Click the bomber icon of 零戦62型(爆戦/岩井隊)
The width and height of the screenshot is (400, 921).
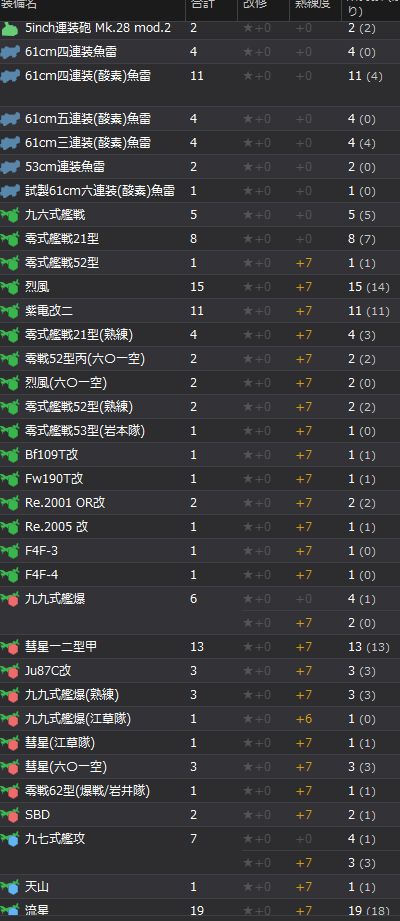(x=9, y=792)
